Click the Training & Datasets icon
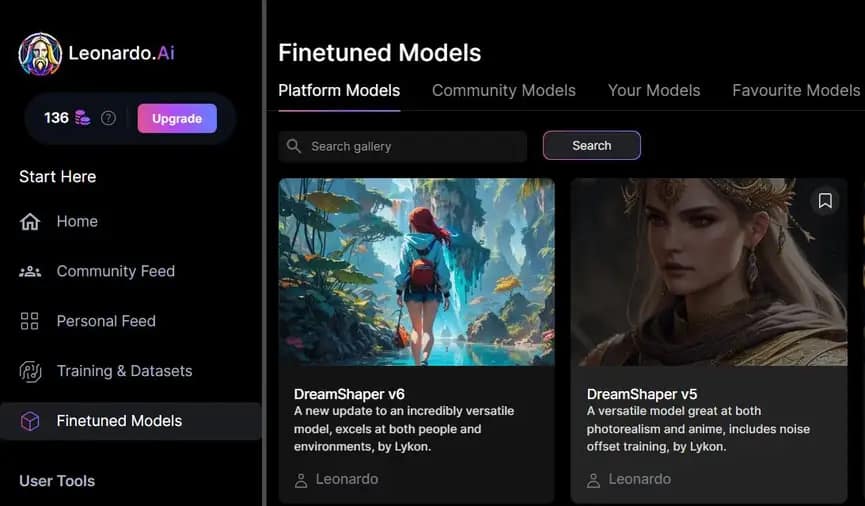 click(30, 371)
